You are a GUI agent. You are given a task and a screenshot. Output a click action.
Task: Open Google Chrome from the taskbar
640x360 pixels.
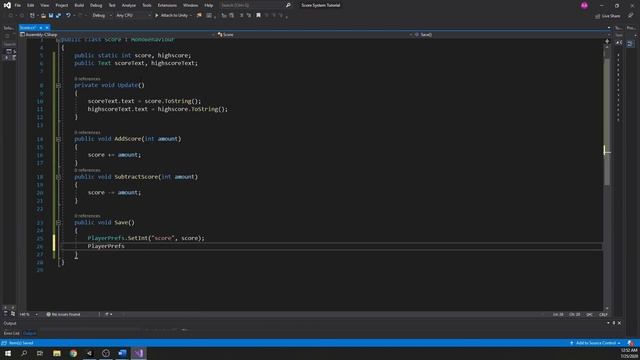pyautogui.click(x=73, y=353)
